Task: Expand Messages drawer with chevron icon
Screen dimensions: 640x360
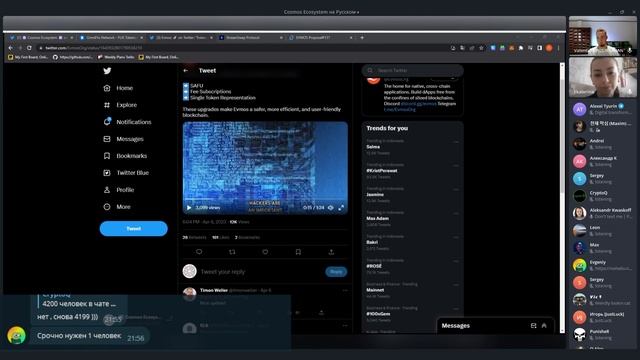Action: [x=544, y=326]
